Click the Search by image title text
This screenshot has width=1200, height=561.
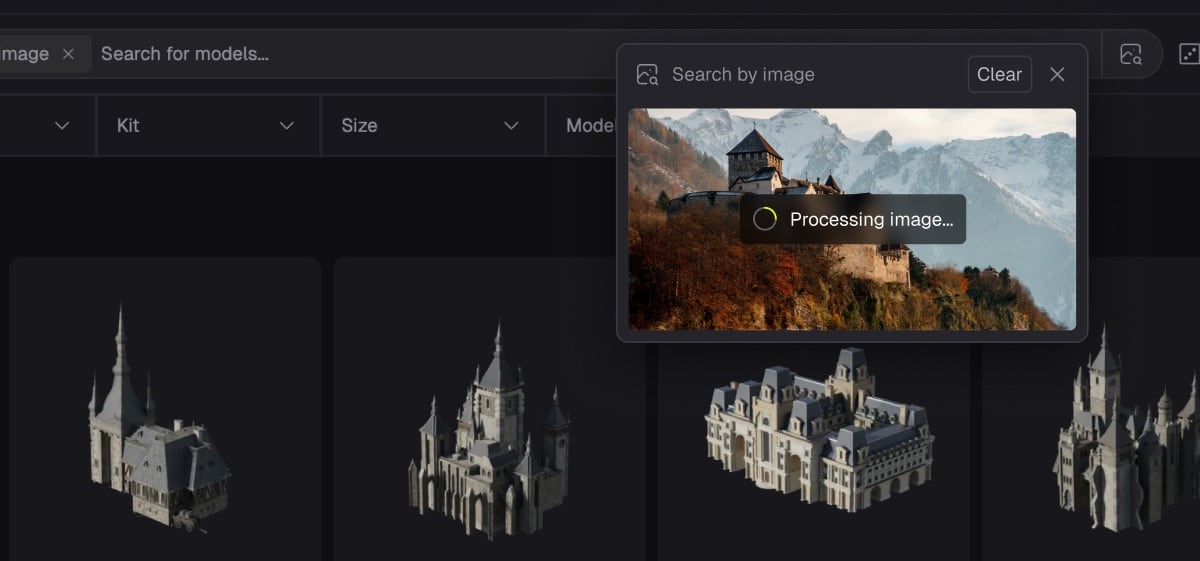pos(743,75)
